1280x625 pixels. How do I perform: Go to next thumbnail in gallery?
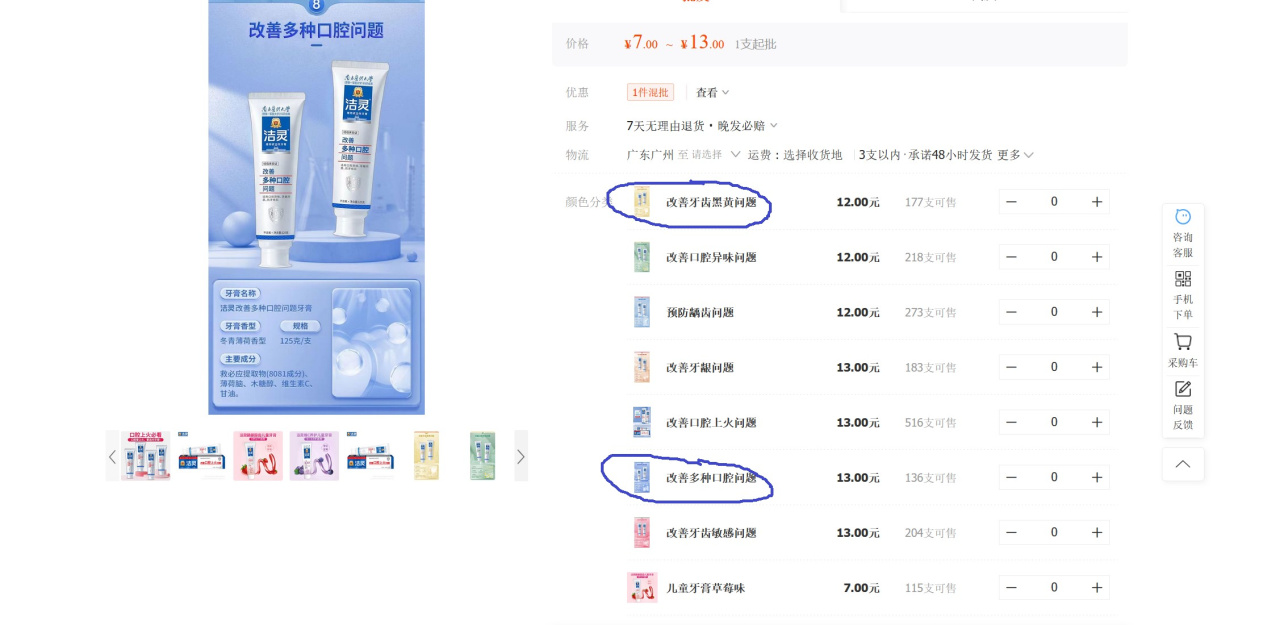521,457
